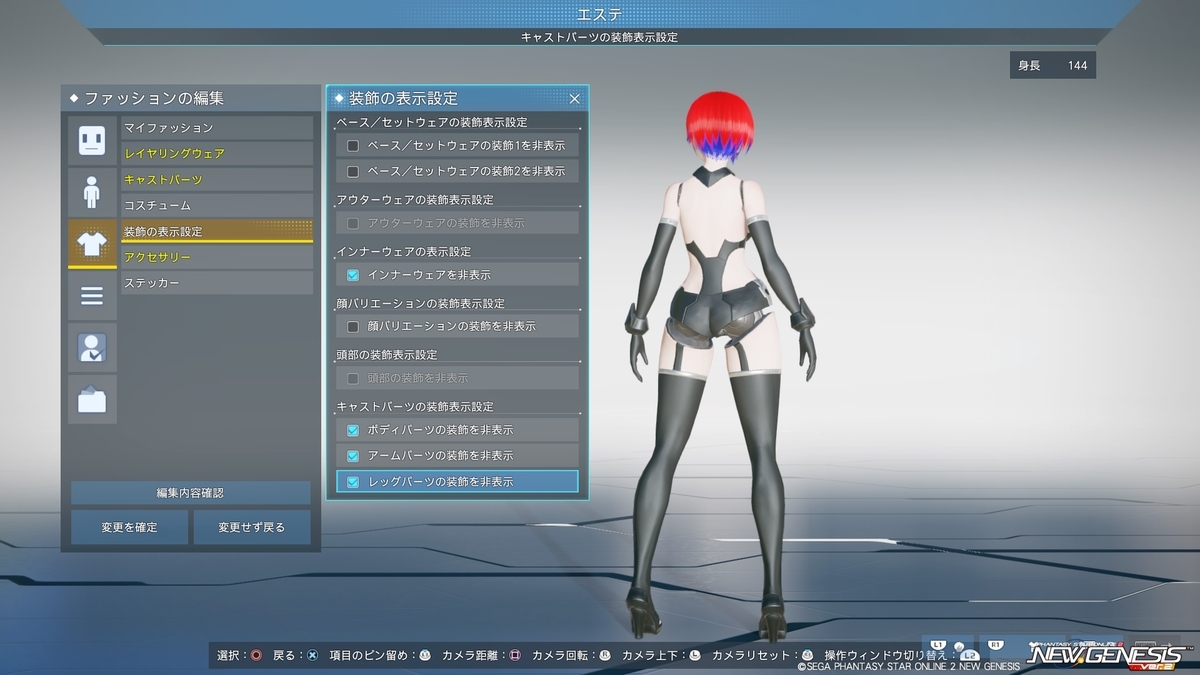Toggle アウターウェアの装飾を非表示 checkbox

point(352,223)
